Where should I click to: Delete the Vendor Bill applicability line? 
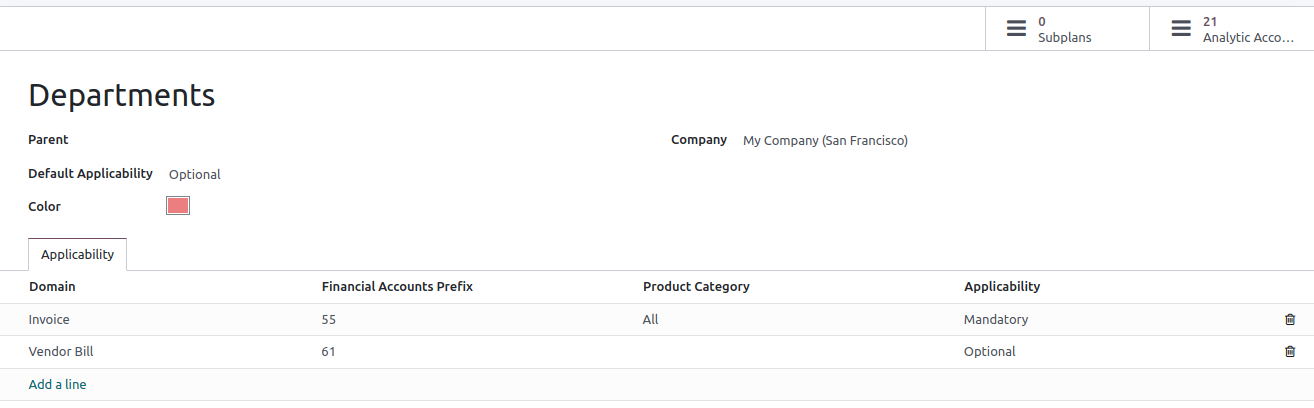coord(1289,352)
